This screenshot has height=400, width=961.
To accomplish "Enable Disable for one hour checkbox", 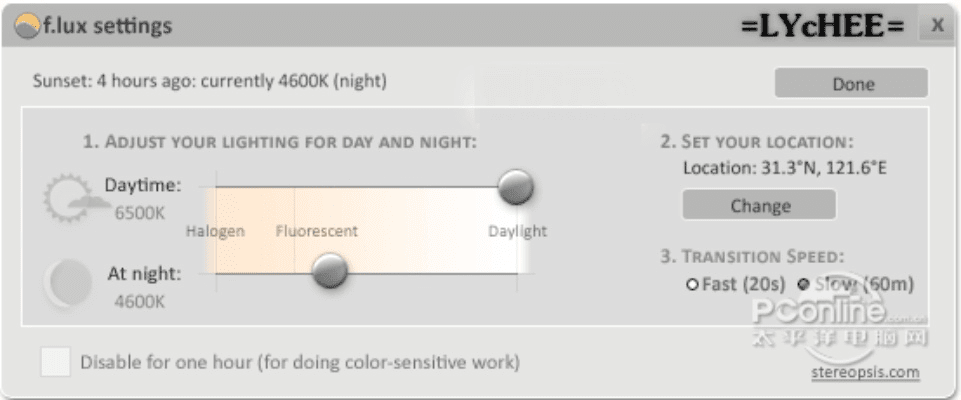I will pyautogui.click(x=55, y=361).
